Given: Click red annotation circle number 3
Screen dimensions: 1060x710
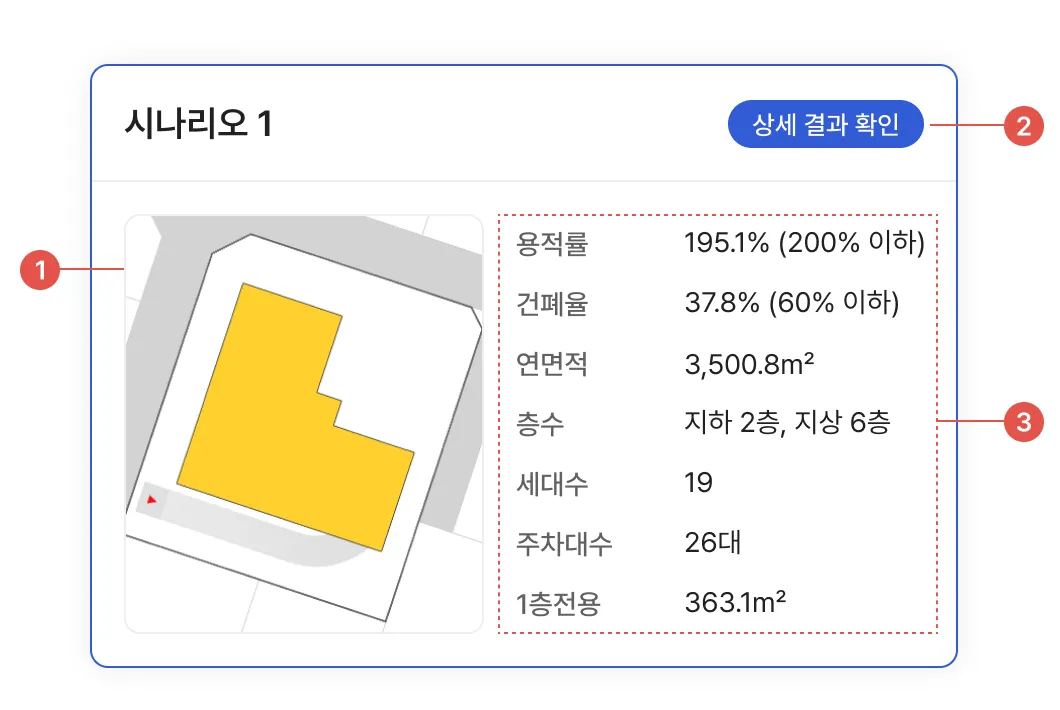Looking at the screenshot, I should point(1022,422).
